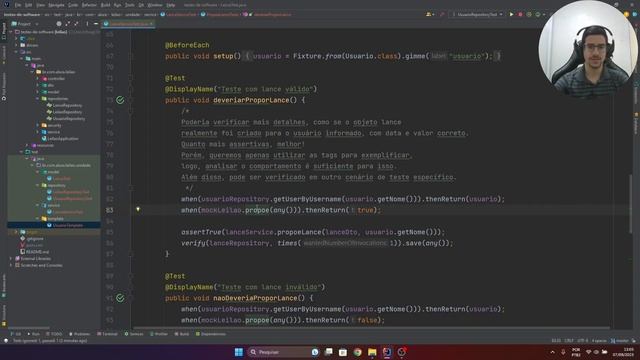The image size is (640, 360).
Task: Collapse the root project folder node
Action: (x=11, y=32)
